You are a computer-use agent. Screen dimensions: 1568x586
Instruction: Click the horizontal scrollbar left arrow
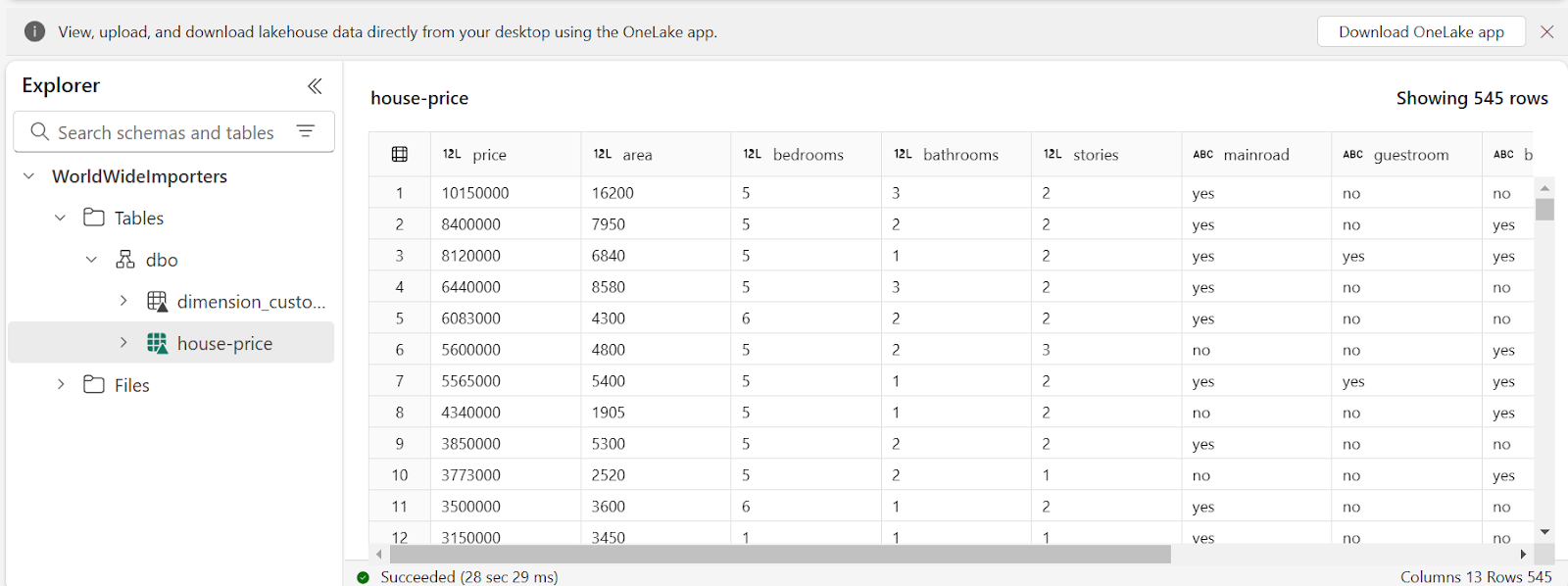[379, 554]
